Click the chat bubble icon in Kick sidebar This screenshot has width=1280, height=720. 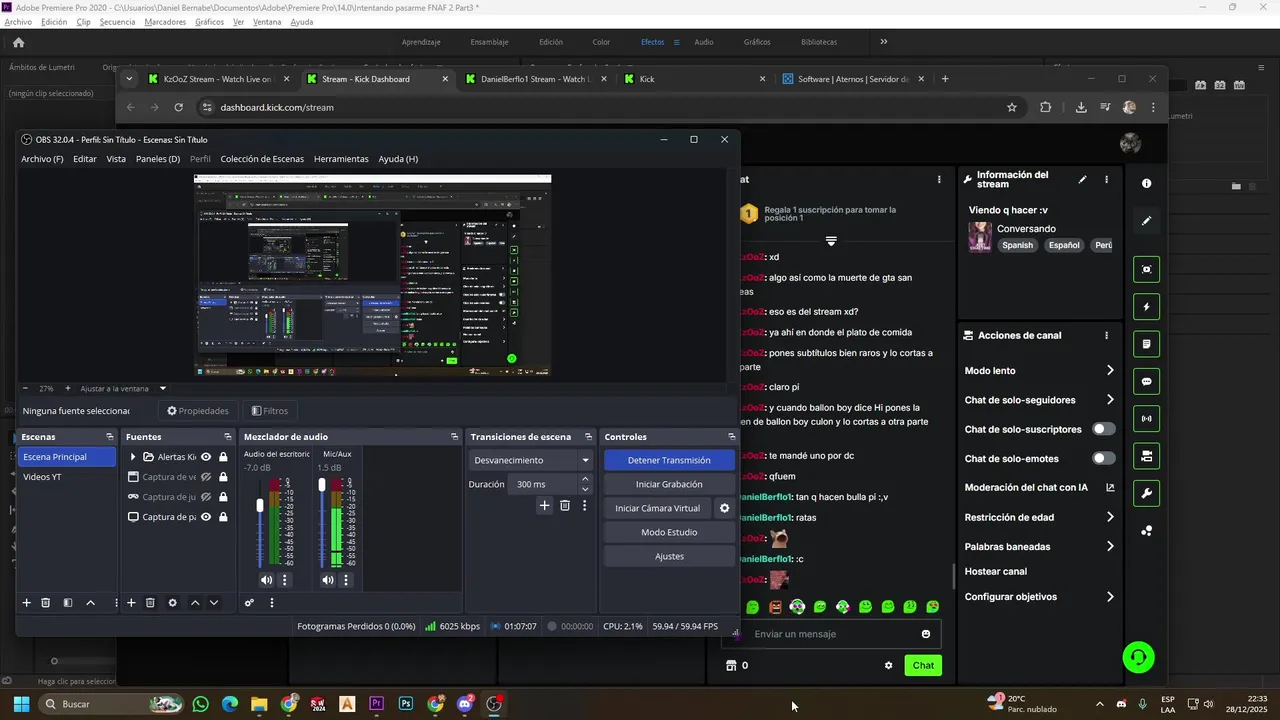[x=1146, y=381]
